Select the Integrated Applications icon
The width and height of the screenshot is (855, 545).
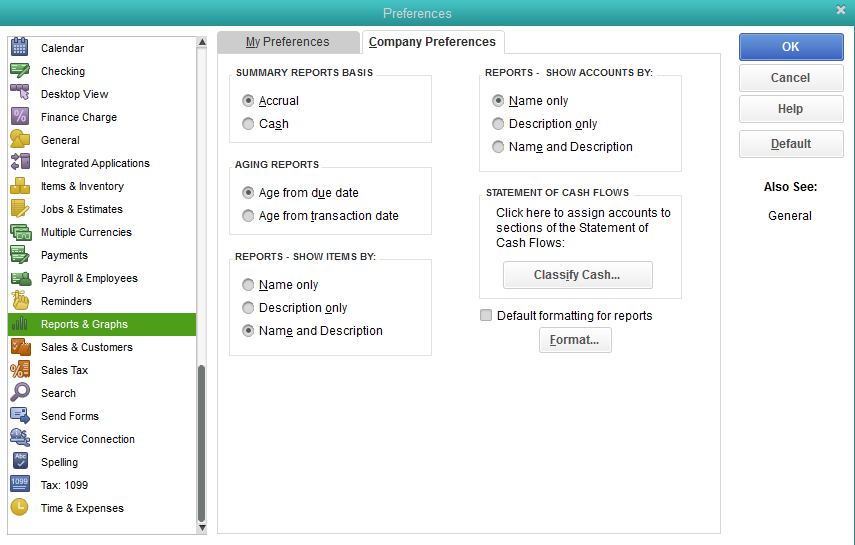click(20, 163)
